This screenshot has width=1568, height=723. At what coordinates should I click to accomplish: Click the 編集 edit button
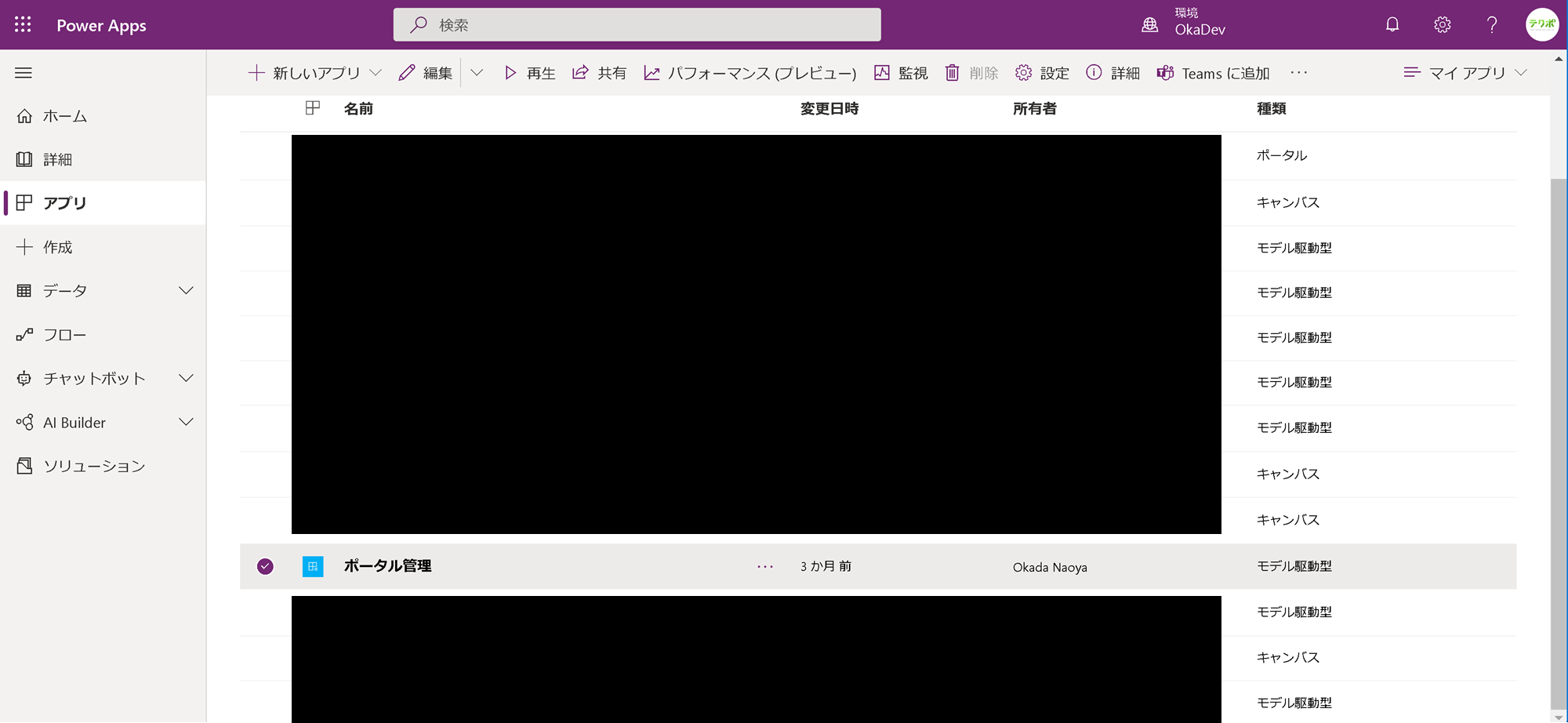[426, 73]
